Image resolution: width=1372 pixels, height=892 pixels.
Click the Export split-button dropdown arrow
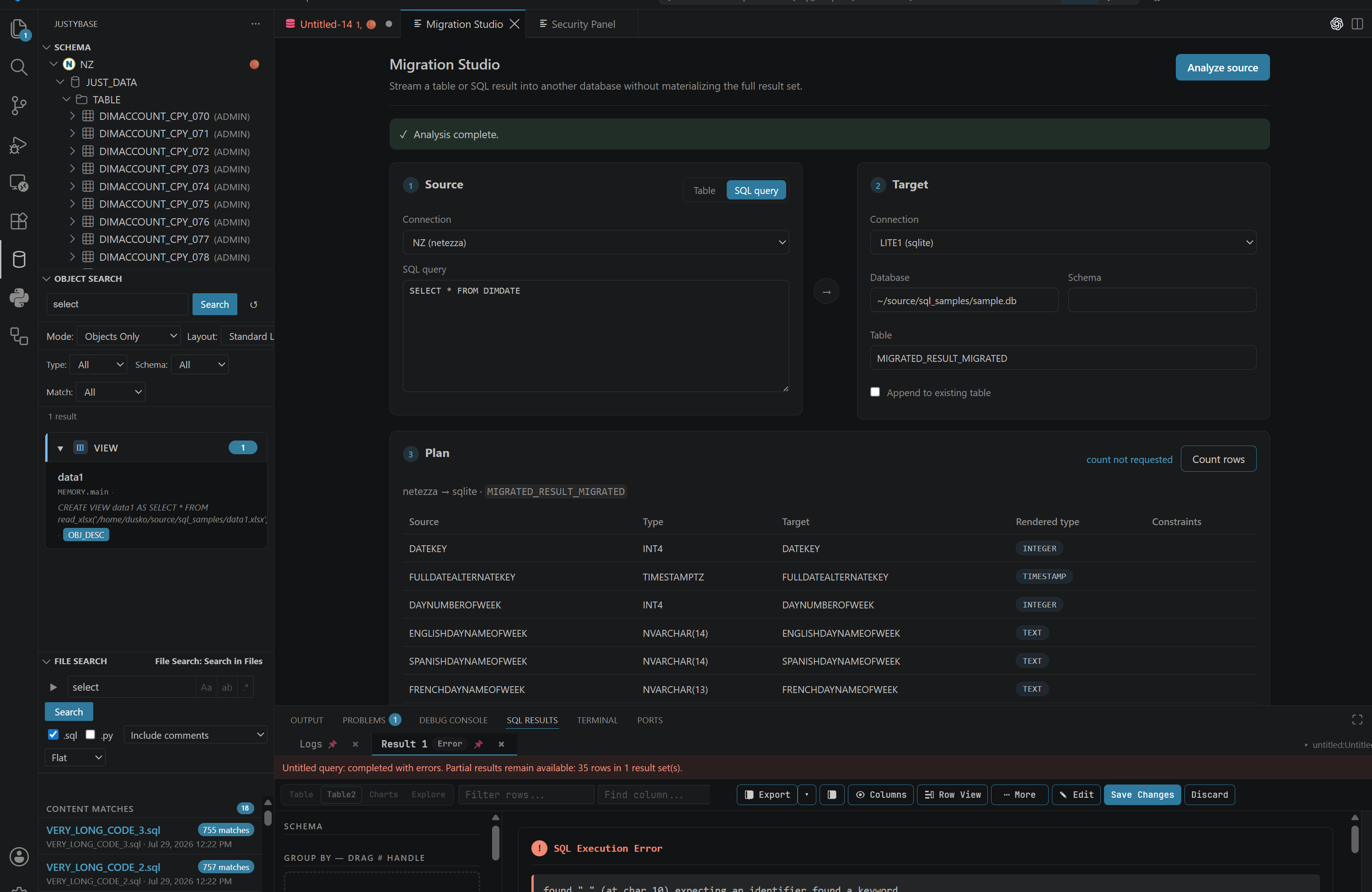click(x=806, y=795)
